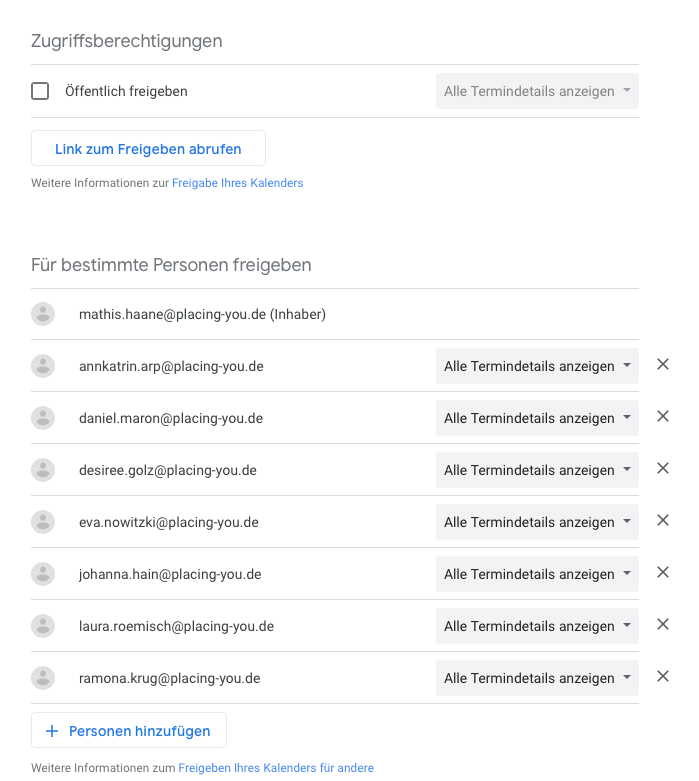The width and height of the screenshot is (699, 781).
Task: Open Freigabe Ihres Kalenders help link
Action: click(x=237, y=183)
